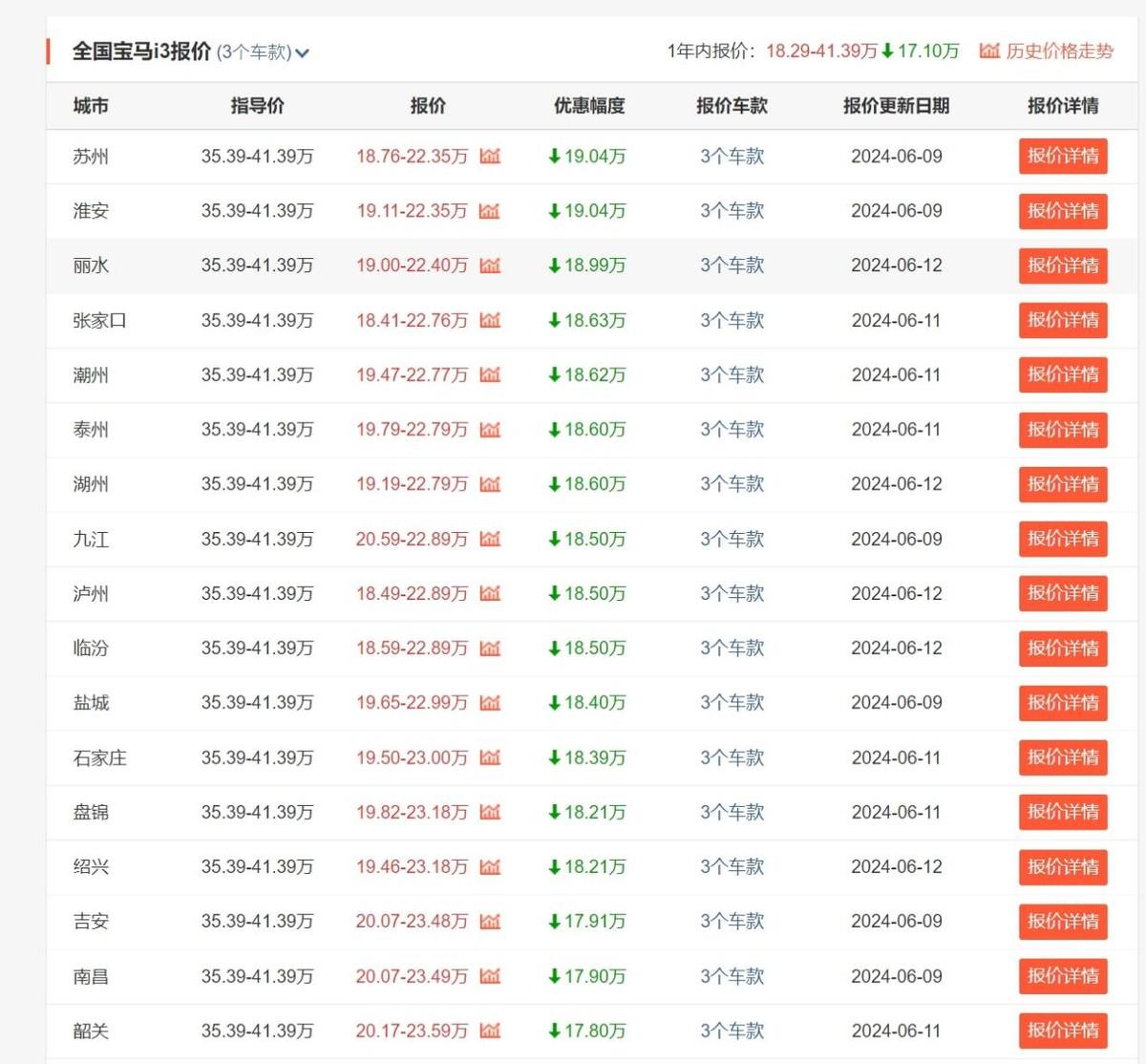The width and height of the screenshot is (1146, 1064).
Task: Click the chart icon next to 南昌 price
Action: (490, 976)
